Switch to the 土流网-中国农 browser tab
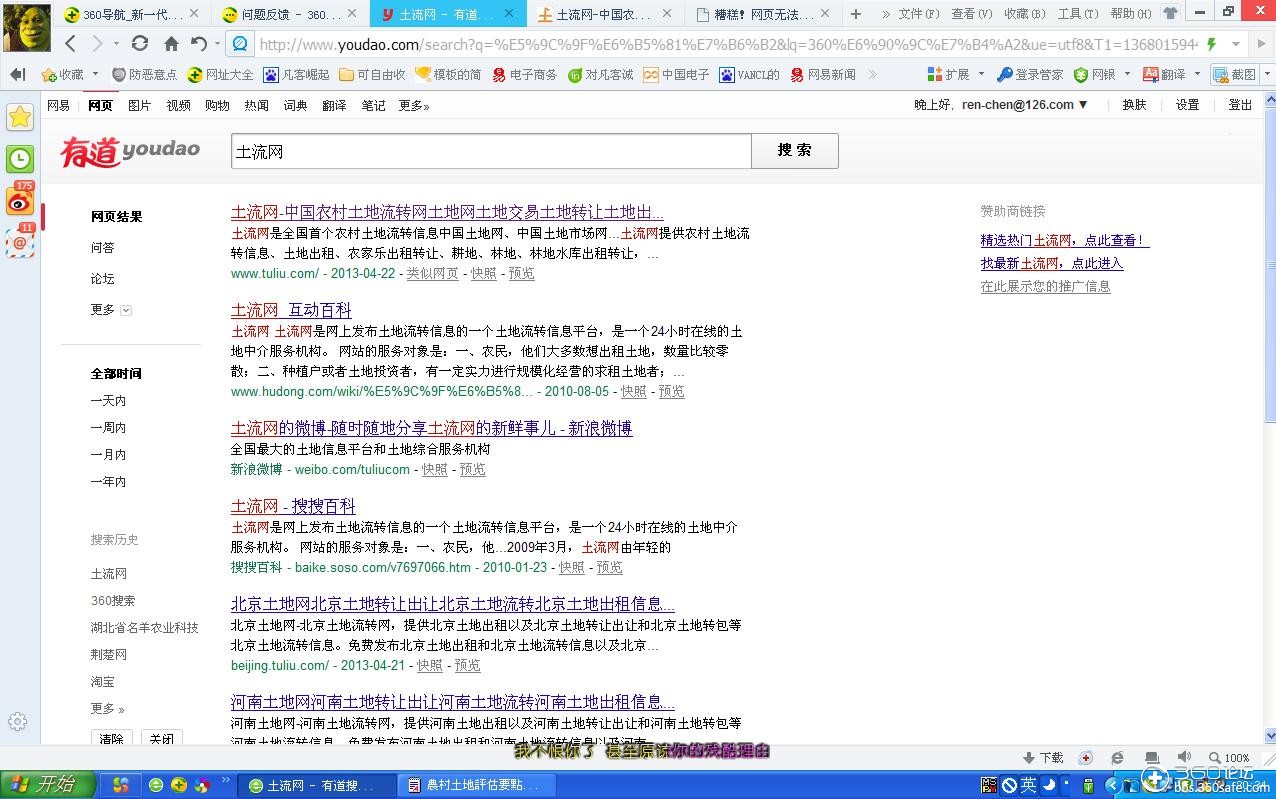Image resolution: width=1276 pixels, height=799 pixels. coord(606,14)
